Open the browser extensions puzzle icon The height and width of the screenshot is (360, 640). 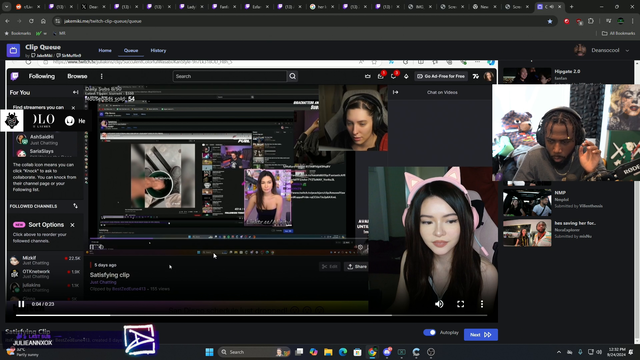tap(591, 21)
